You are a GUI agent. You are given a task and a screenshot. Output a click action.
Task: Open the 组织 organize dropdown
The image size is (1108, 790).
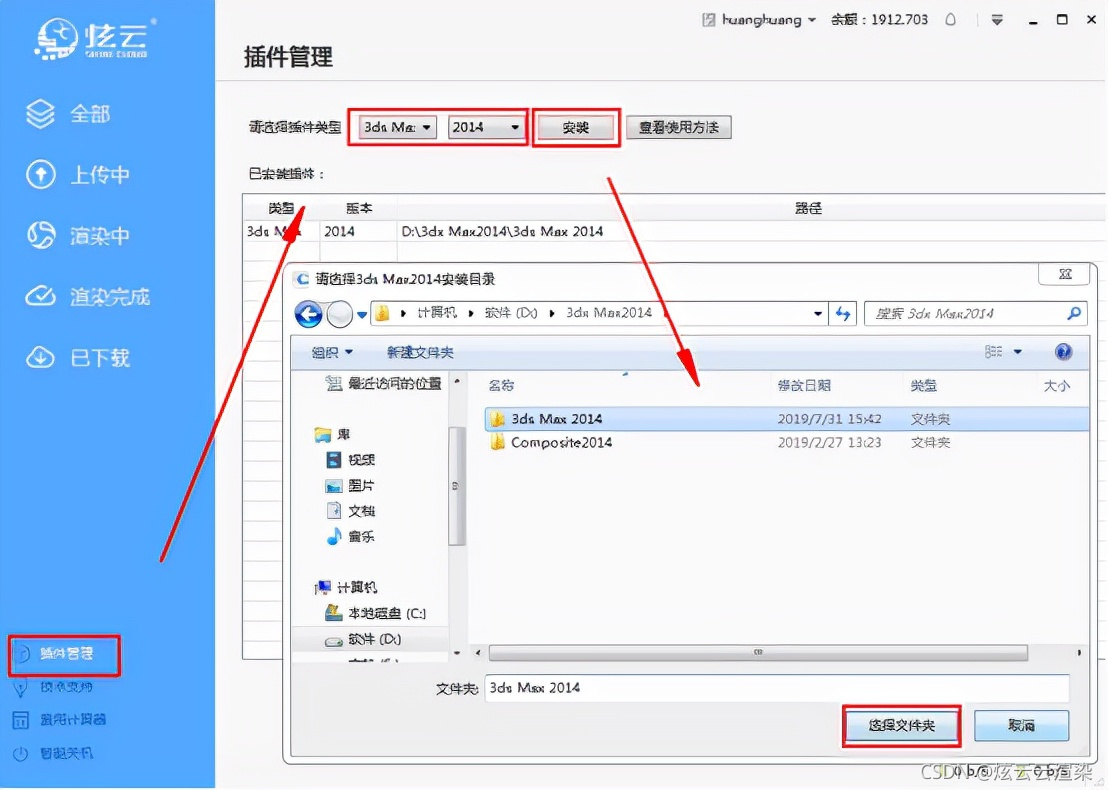[332, 352]
